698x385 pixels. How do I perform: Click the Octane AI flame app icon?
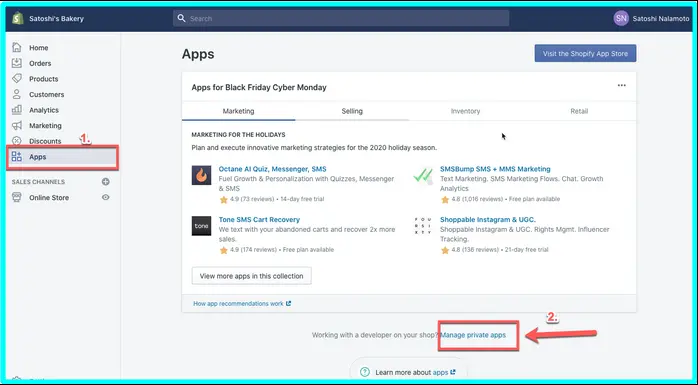click(201, 175)
